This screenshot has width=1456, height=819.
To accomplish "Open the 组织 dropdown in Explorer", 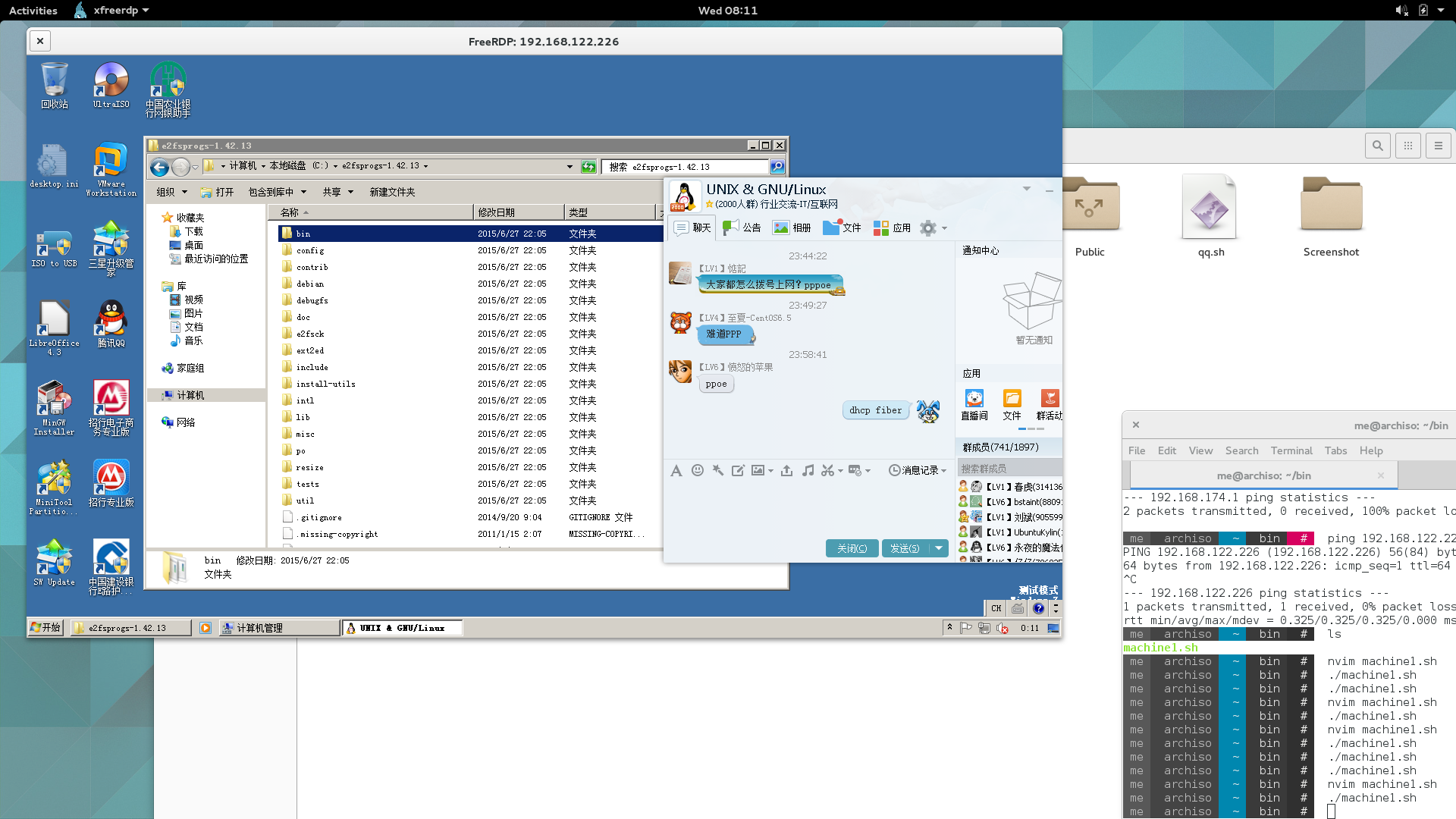I will (171, 193).
